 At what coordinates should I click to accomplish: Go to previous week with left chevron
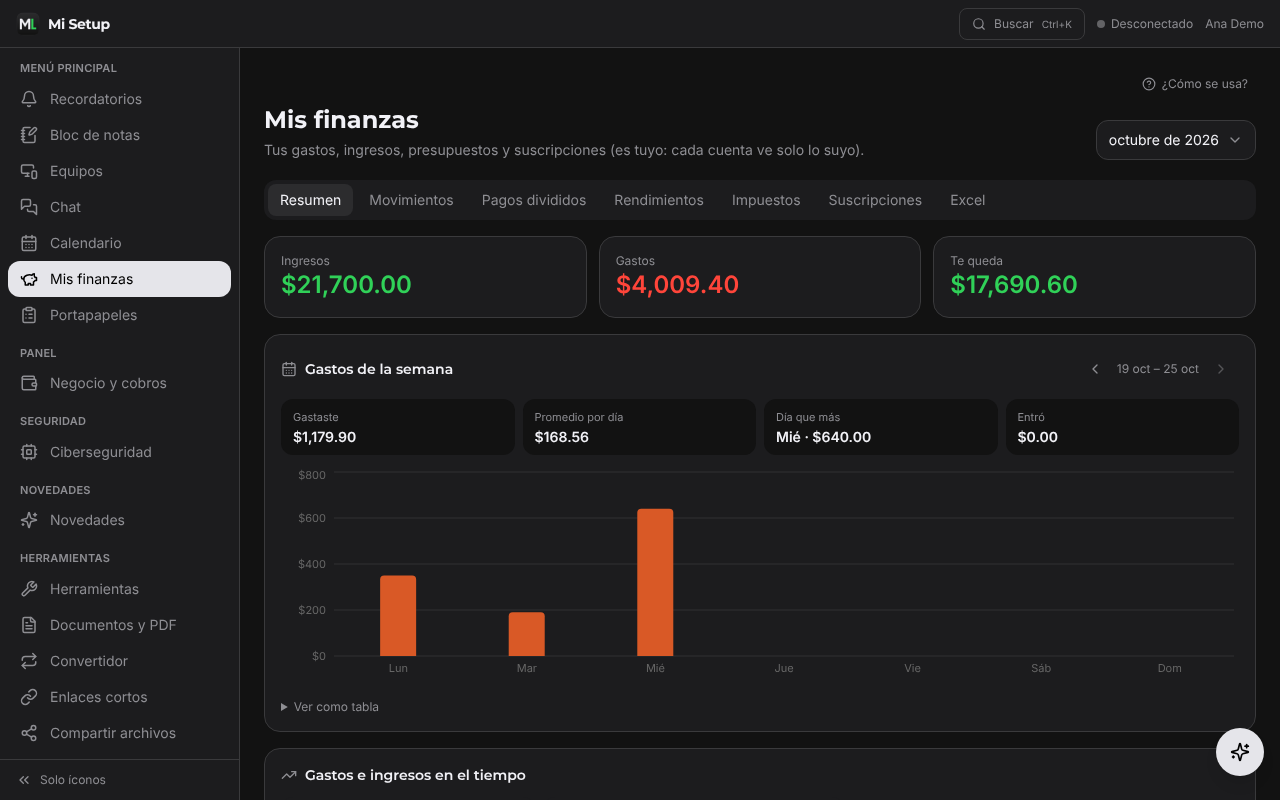point(1095,369)
